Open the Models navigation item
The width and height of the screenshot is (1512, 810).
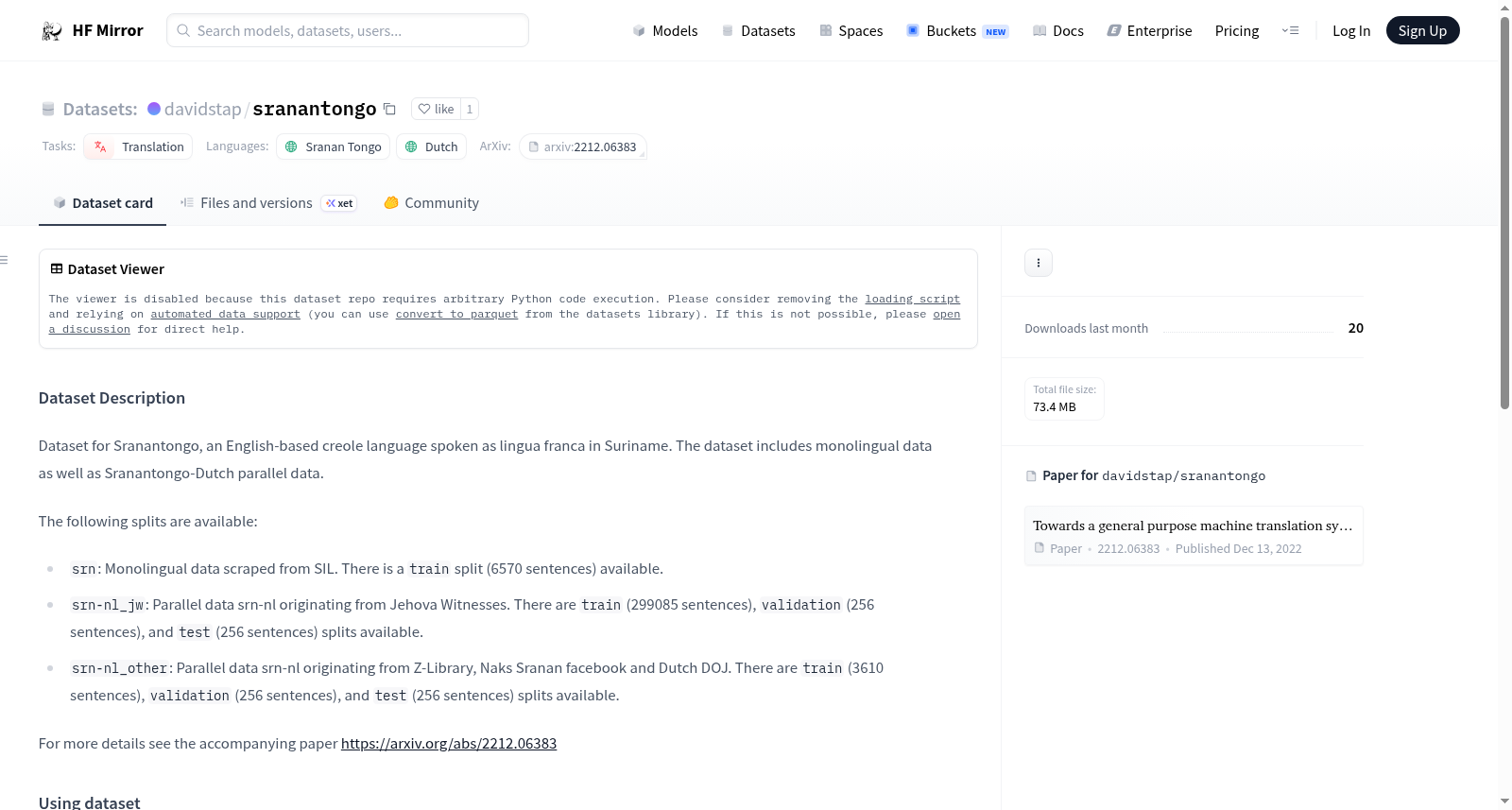pos(665,30)
